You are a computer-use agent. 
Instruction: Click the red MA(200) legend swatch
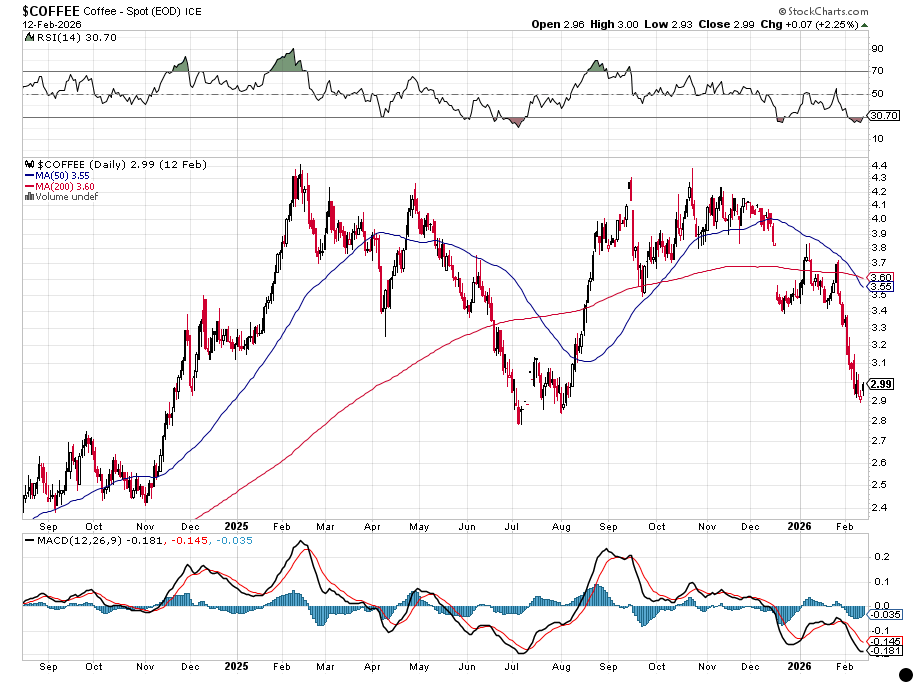pos(27,185)
